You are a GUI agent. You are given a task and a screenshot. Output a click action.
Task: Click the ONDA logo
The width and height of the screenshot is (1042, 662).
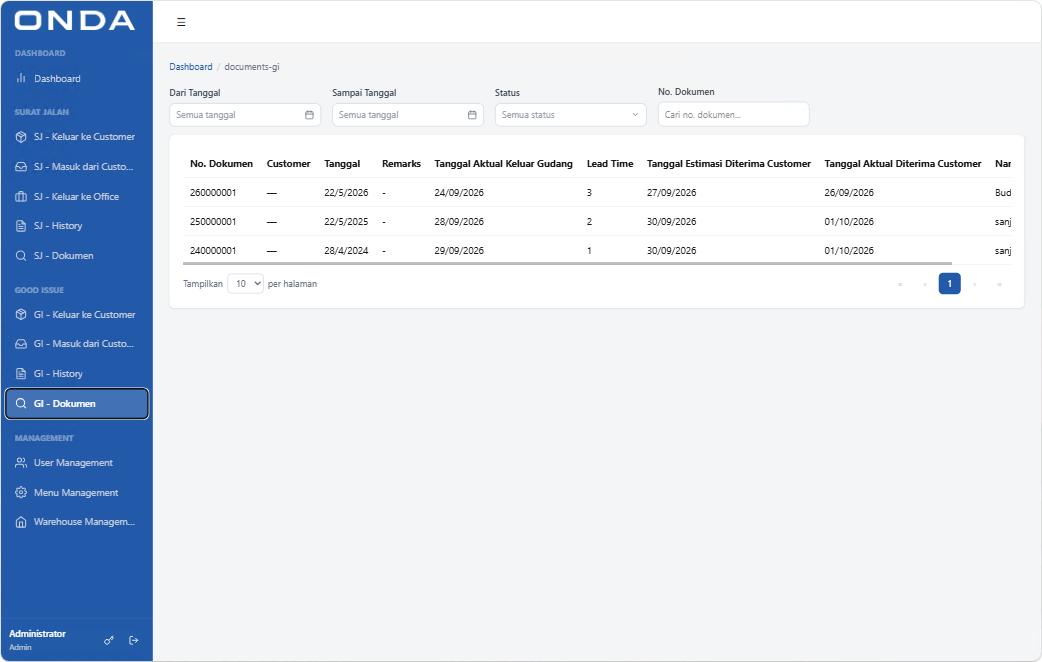75,21
